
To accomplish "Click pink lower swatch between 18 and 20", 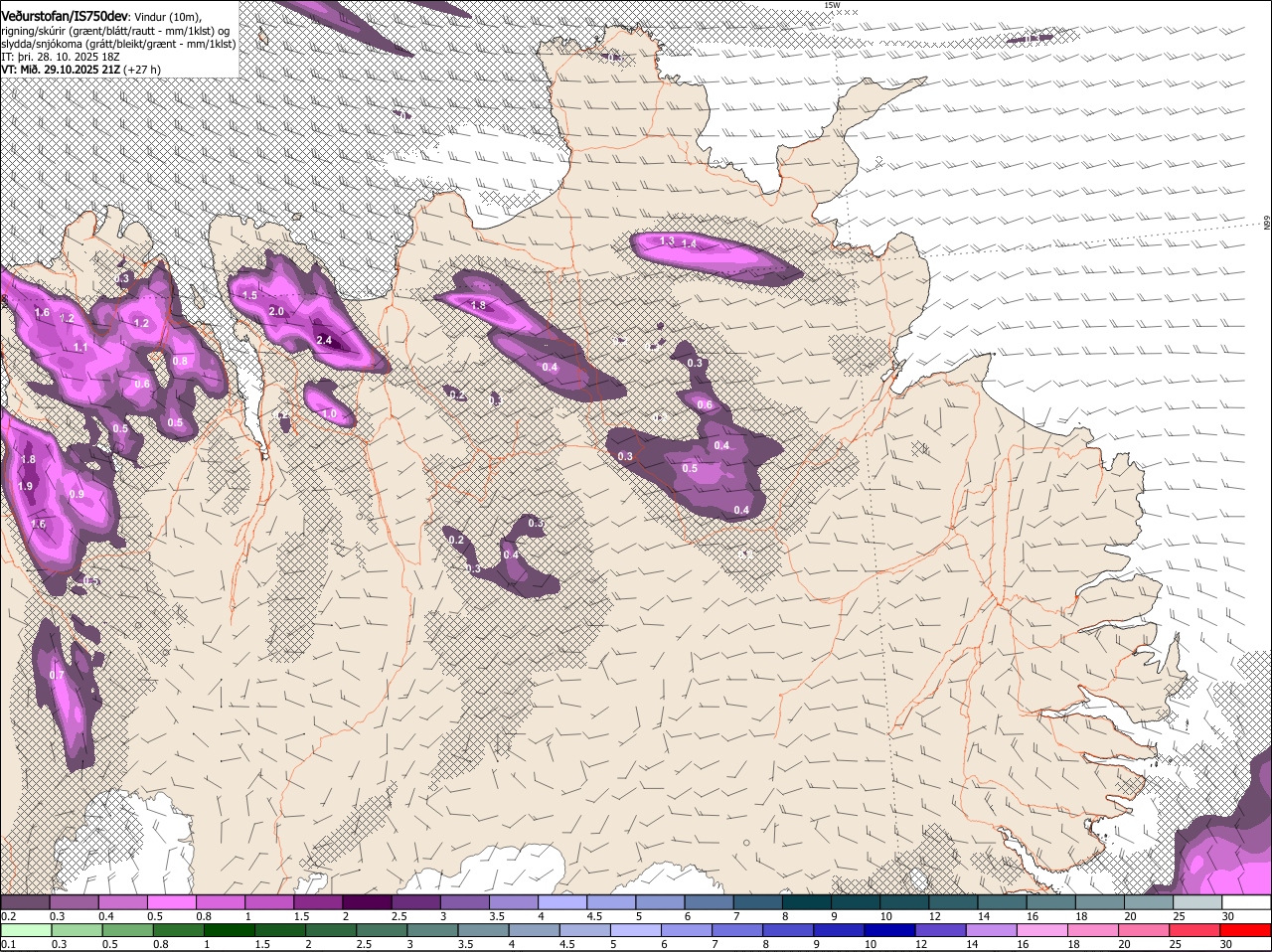I will tap(1094, 930).
